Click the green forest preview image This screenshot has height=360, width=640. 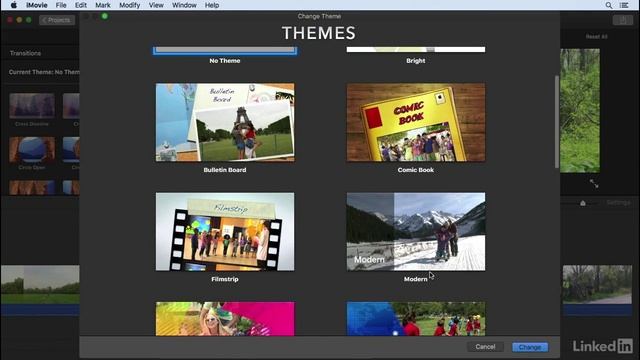point(580,111)
